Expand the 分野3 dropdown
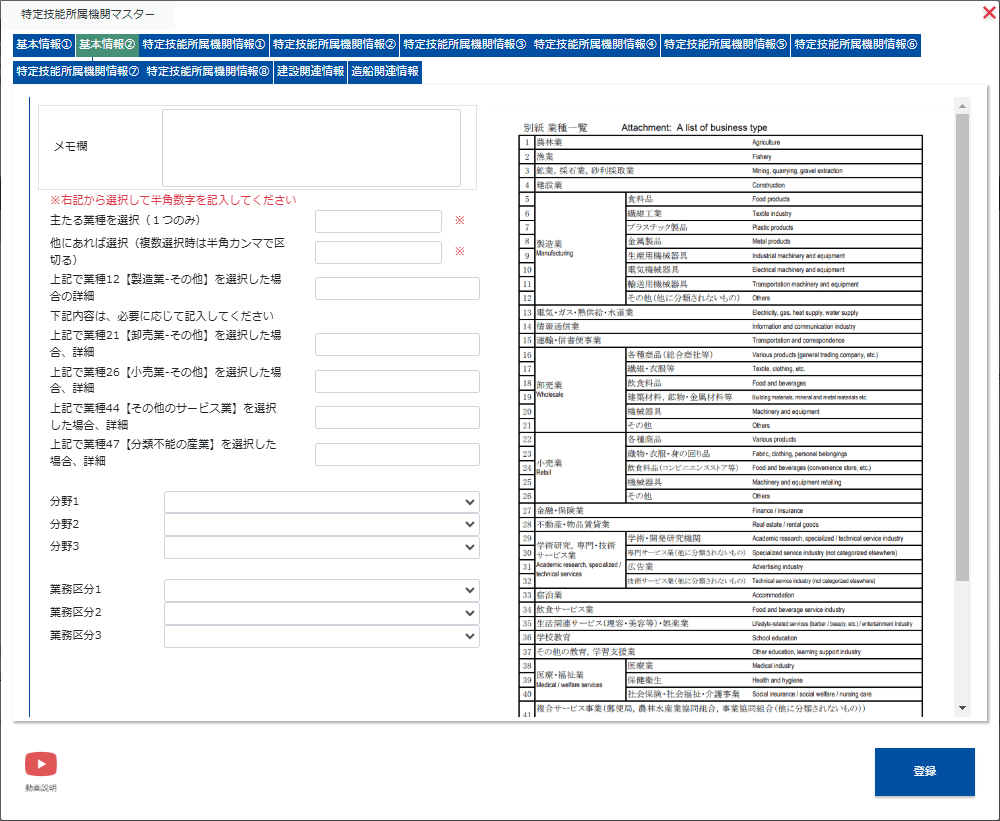The height and width of the screenshot is (821, 1000). click(322, 547)
